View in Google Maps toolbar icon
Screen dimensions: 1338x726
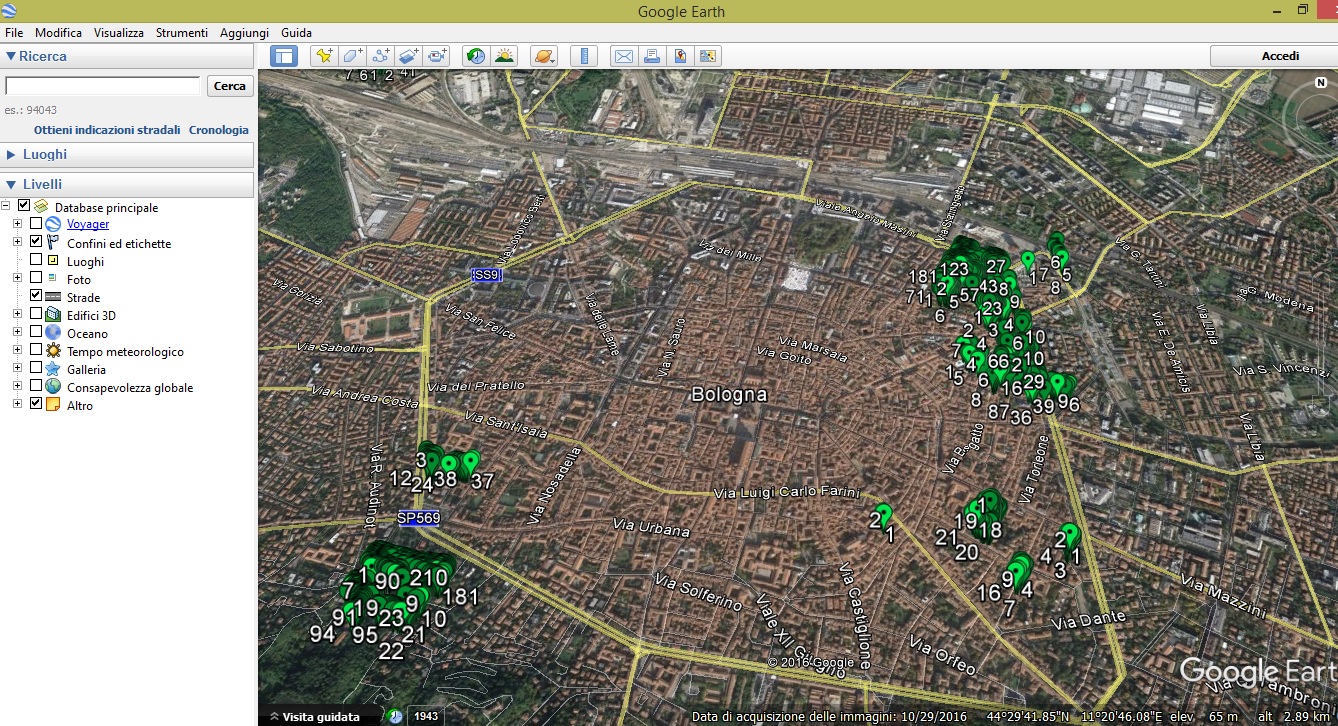point(708,56)
